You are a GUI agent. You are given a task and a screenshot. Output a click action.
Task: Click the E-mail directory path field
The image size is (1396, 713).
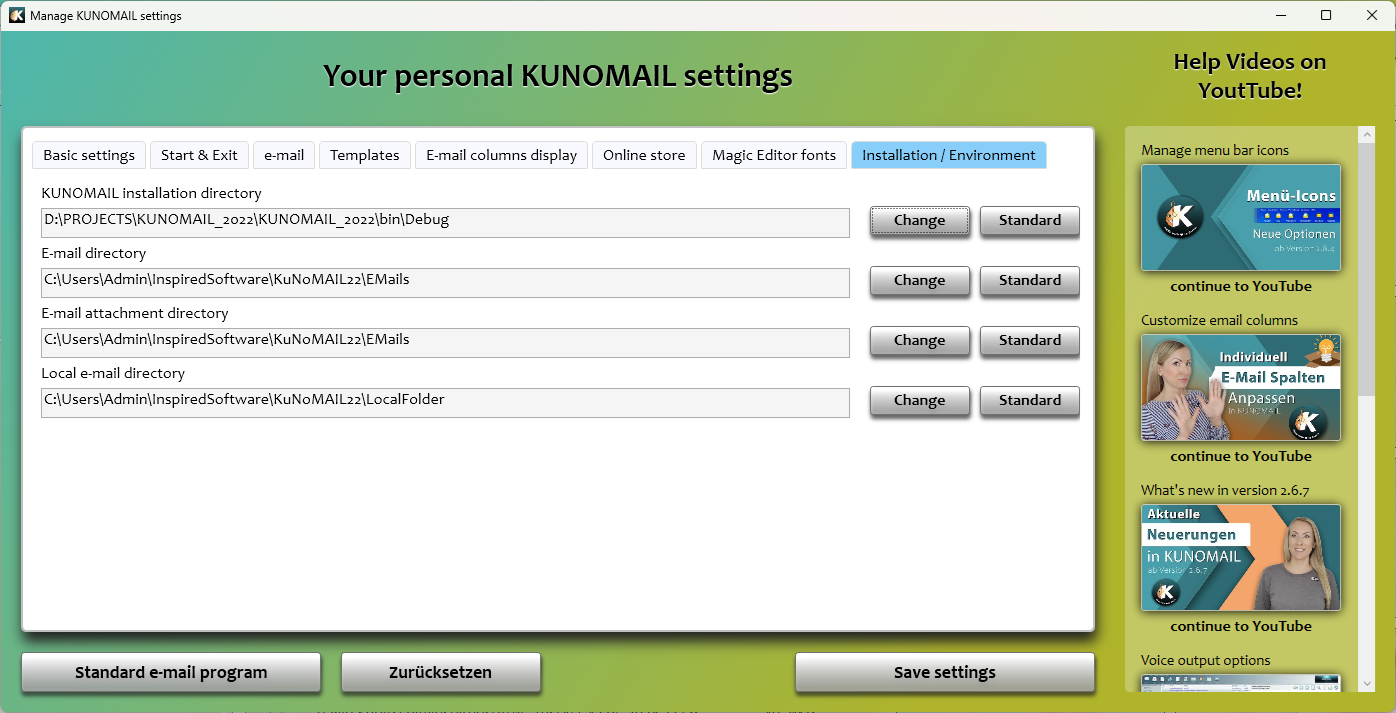pos(445,283)
